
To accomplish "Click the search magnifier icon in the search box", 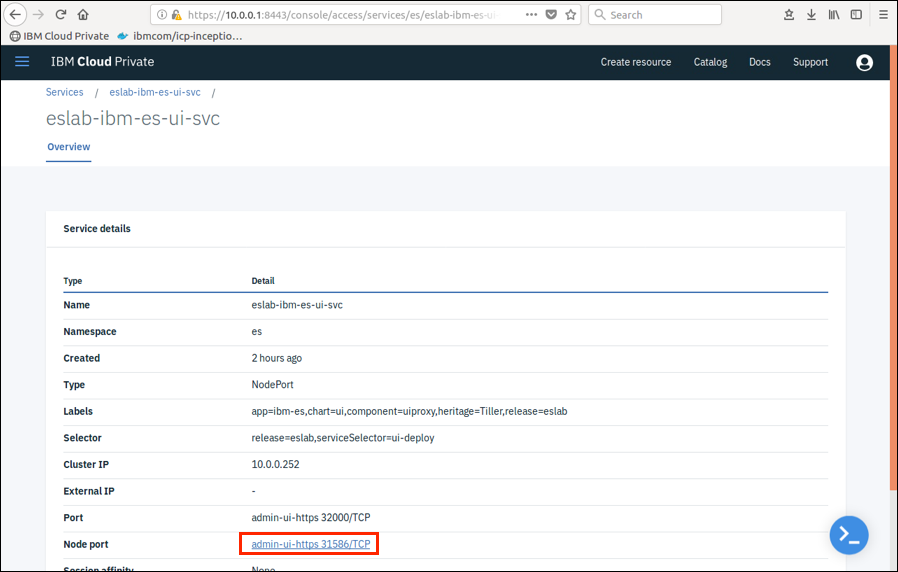I will (x=600, y=15).
